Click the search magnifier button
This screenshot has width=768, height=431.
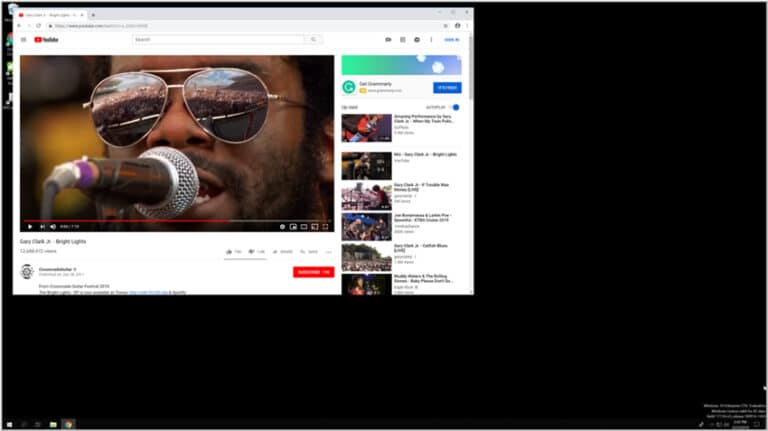[x=313, y=40]
